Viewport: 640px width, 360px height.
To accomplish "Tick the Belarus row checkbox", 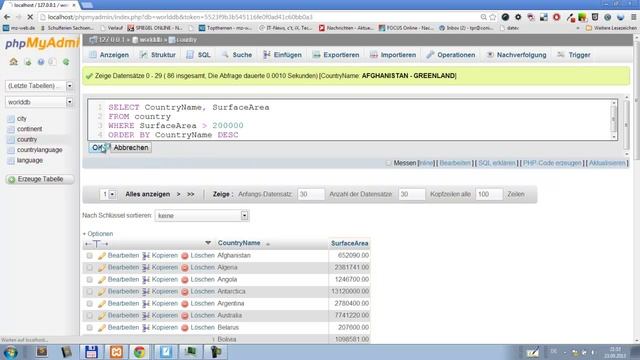I will tap(89, 328).
